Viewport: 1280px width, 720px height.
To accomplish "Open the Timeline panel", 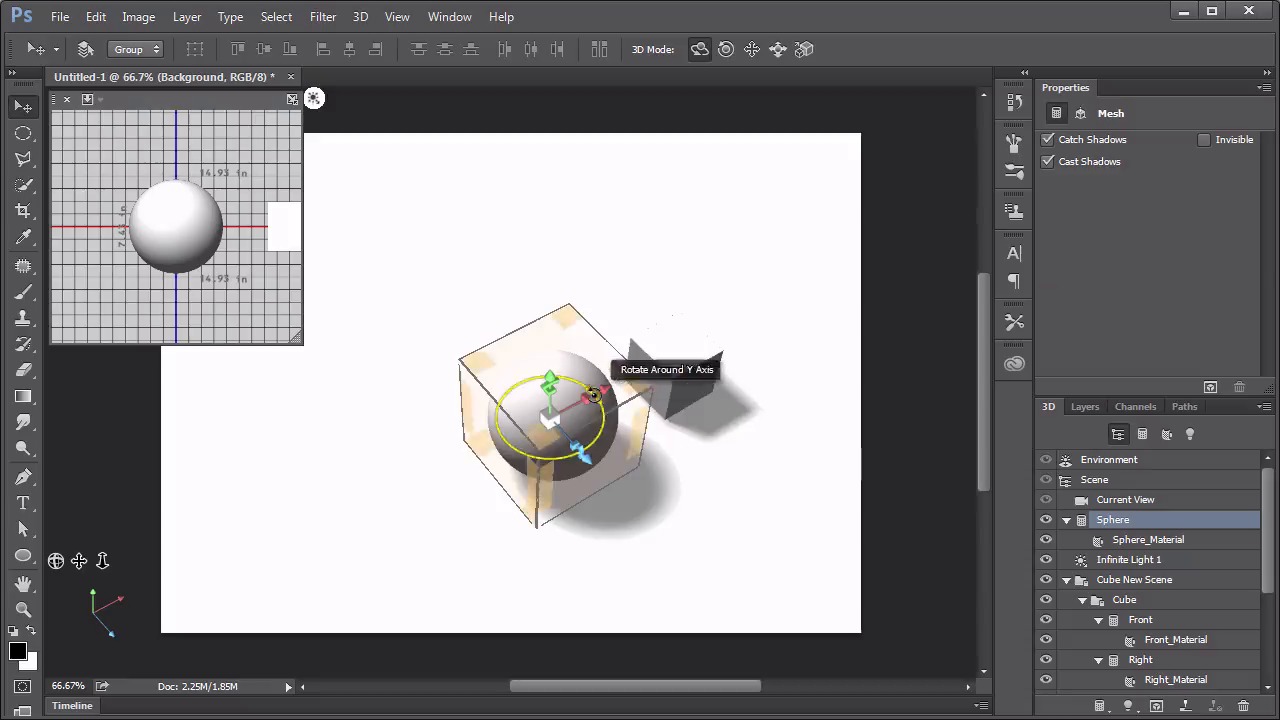I will pos(72,706).
